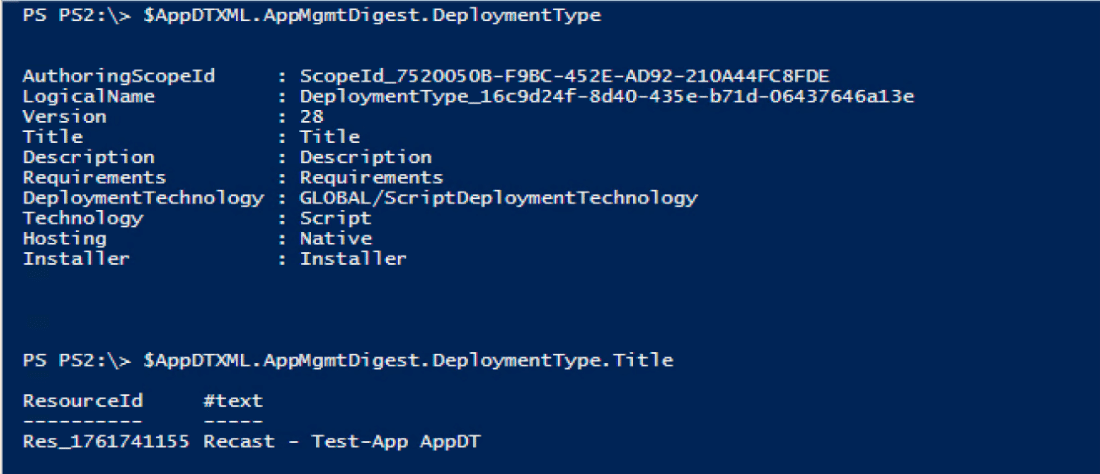This screenshot has width=1100, height=474.
Task: Click the Script technology value
Action: coord(335,218)
